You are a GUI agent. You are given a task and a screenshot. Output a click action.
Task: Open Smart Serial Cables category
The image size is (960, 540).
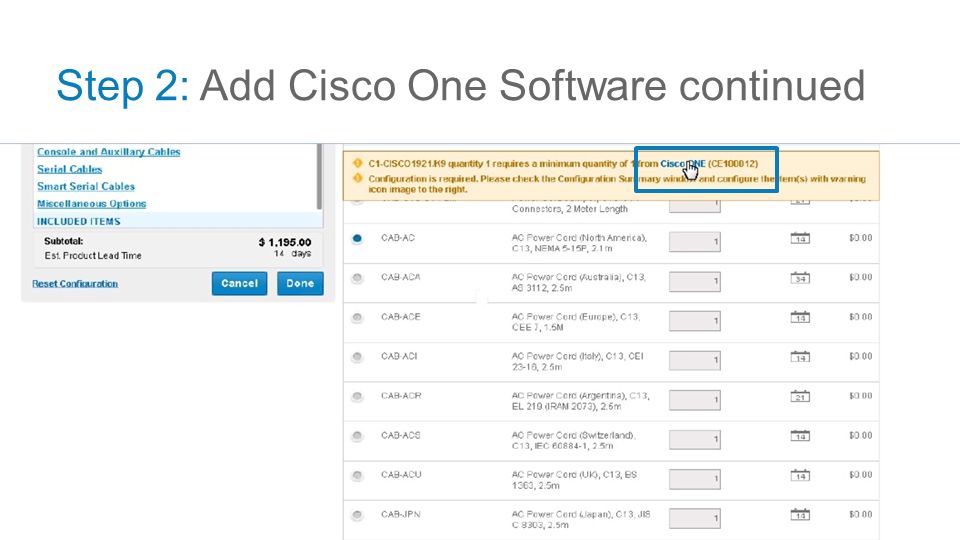[x=86, y=186]
